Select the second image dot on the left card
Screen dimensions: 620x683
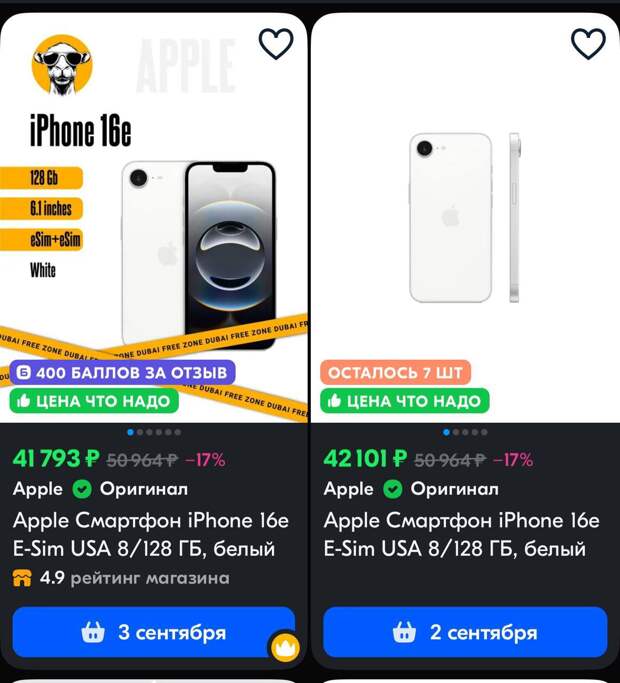[x=140, y=433]
